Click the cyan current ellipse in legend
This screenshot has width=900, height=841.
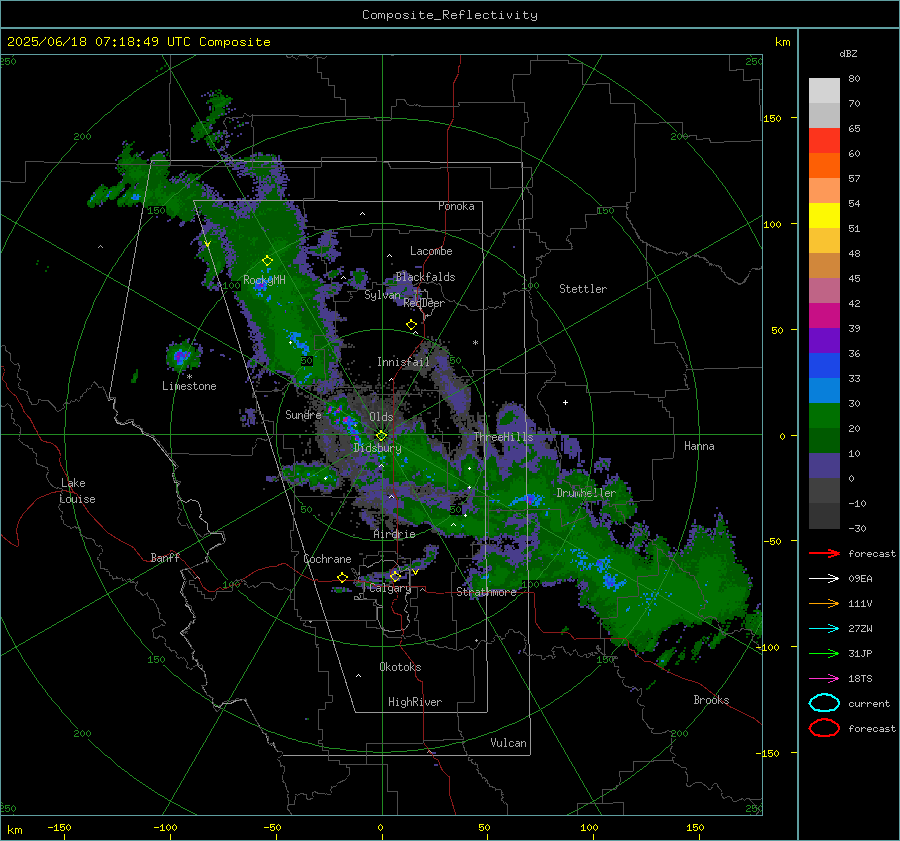pos(824,703)
